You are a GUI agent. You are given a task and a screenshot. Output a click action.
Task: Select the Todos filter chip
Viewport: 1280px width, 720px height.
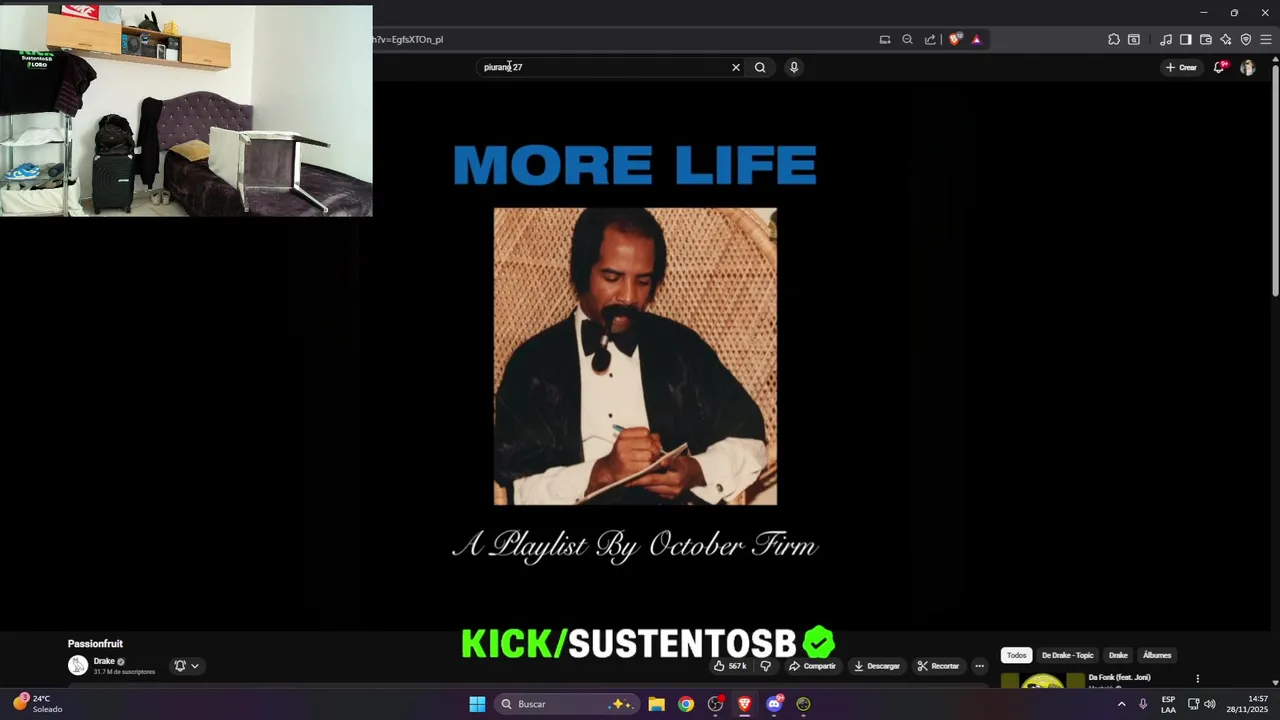(x=1016, y=655)
